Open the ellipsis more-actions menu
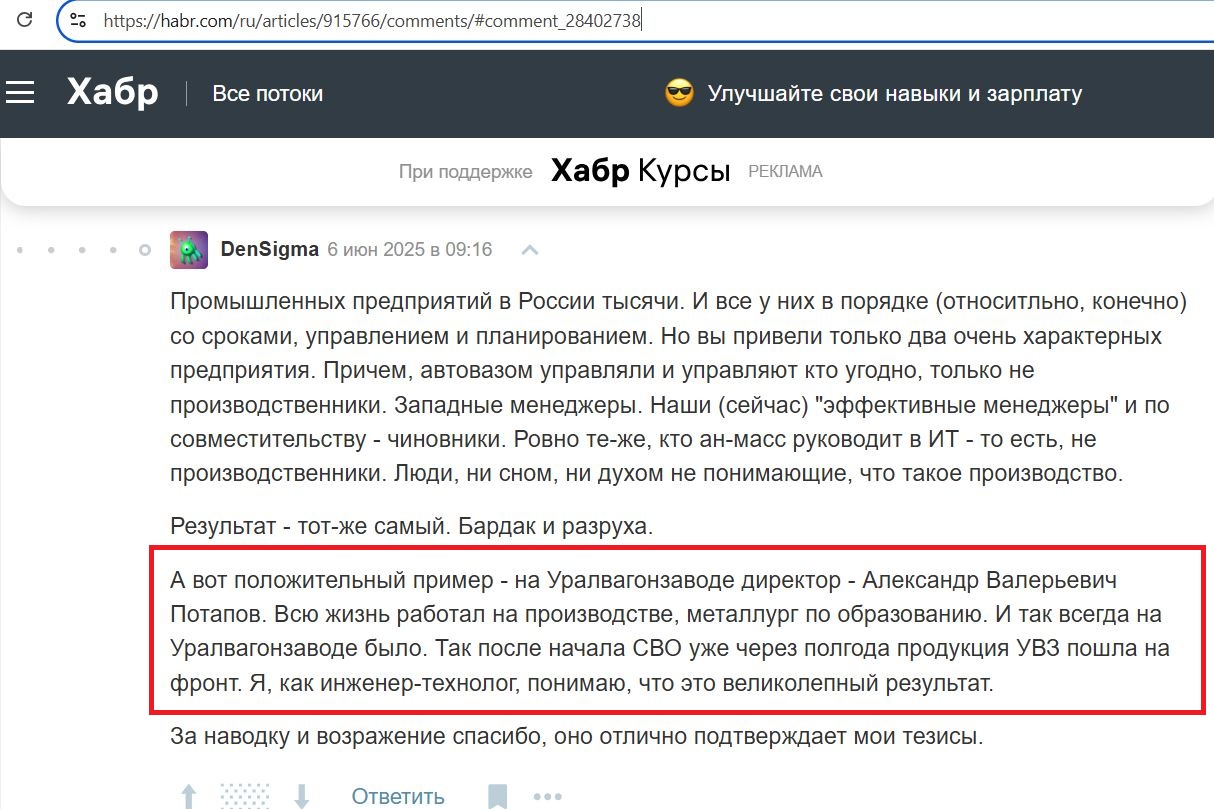The image size is (1214, 809). point(548,795)
